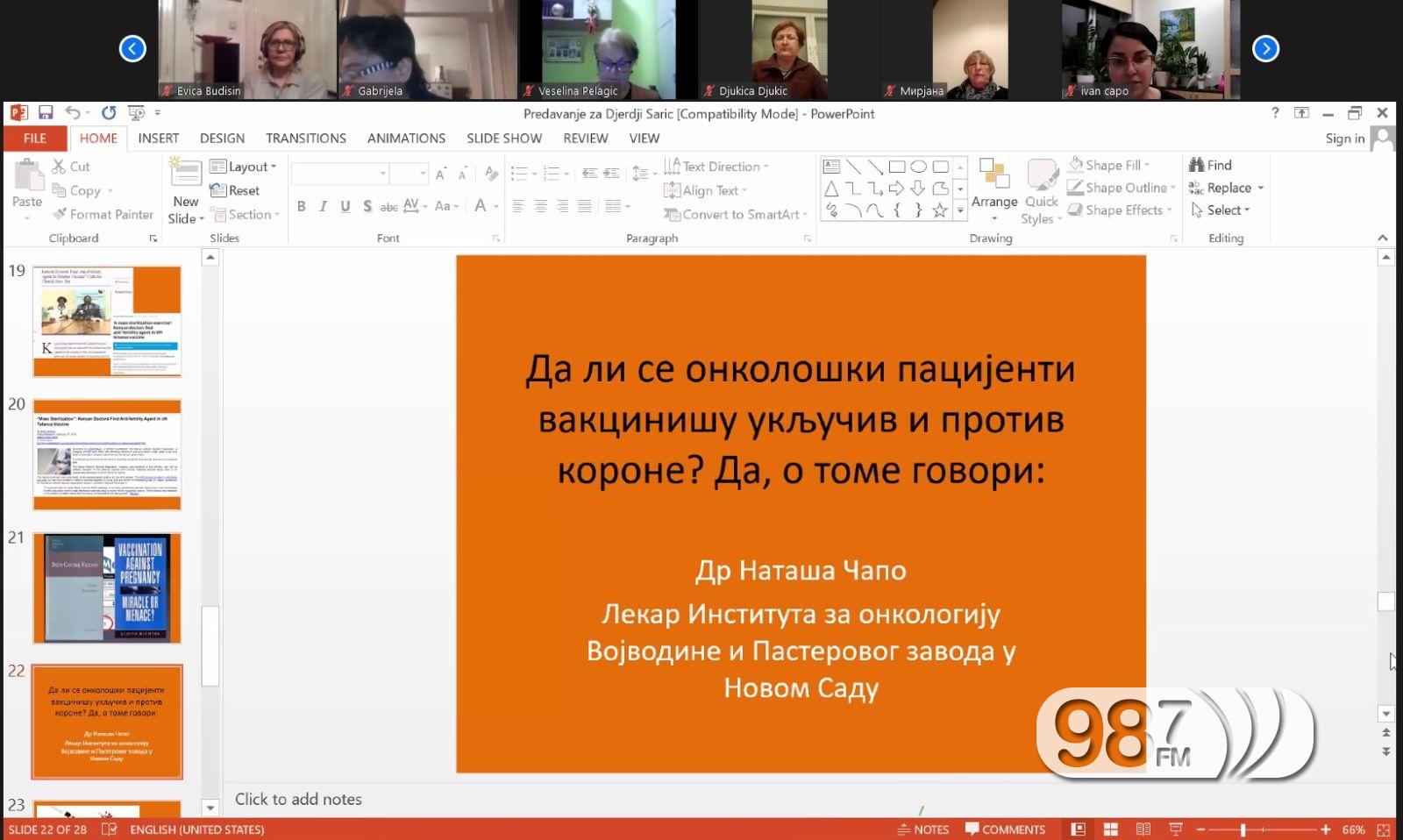
Task: Select slide 21 thumbnail
Action: 107,587
